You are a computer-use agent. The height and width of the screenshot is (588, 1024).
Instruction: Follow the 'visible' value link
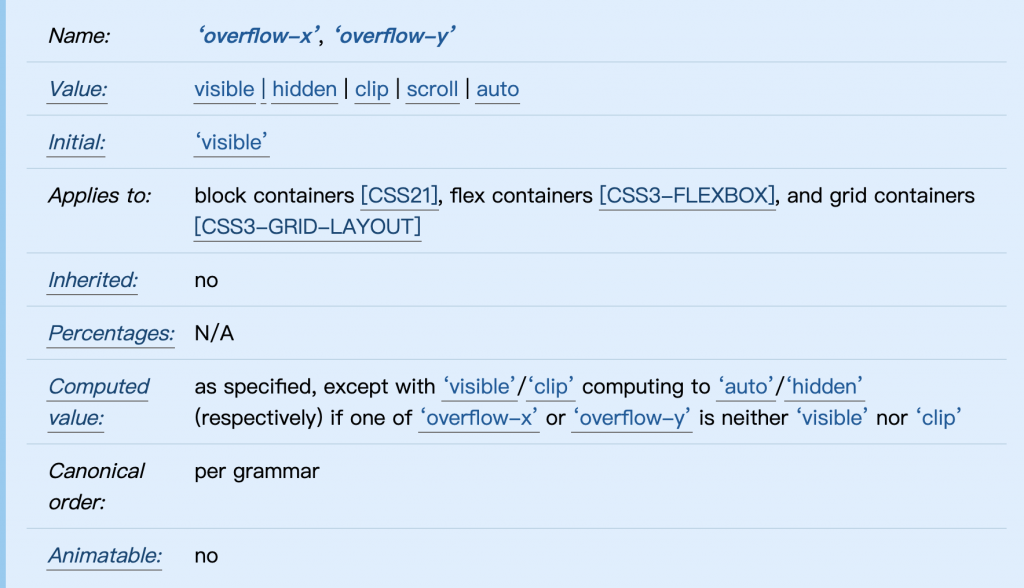pyautogui.click(x=224, y=90)
